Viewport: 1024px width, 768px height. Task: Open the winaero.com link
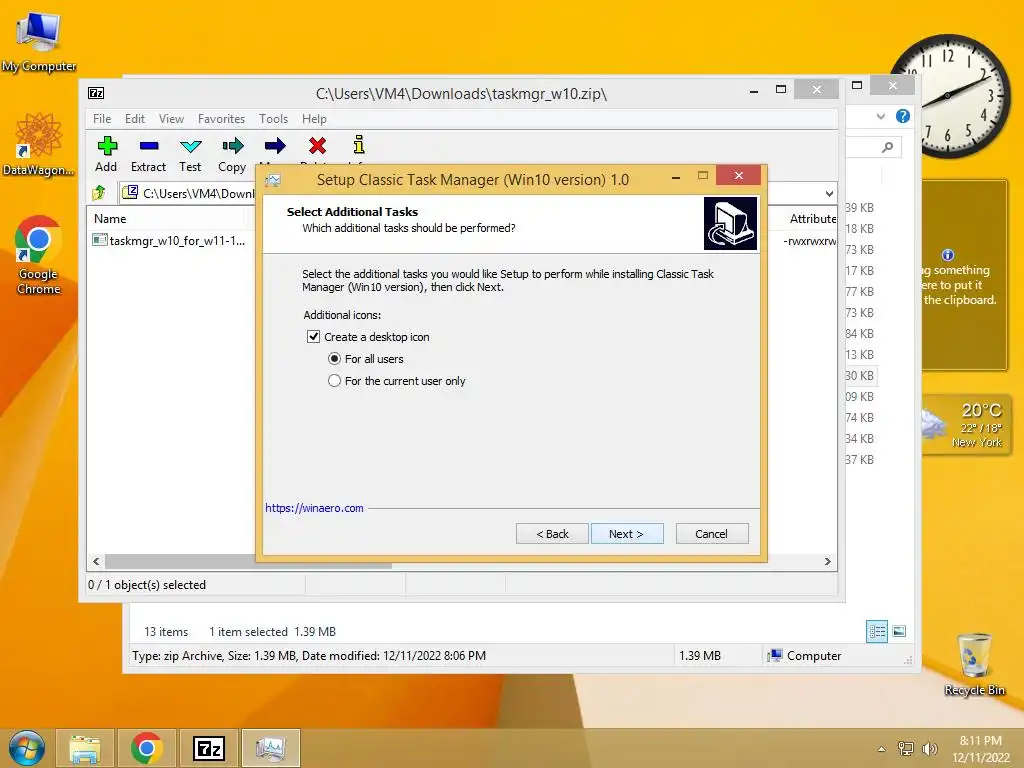click(x=314, y=508)
